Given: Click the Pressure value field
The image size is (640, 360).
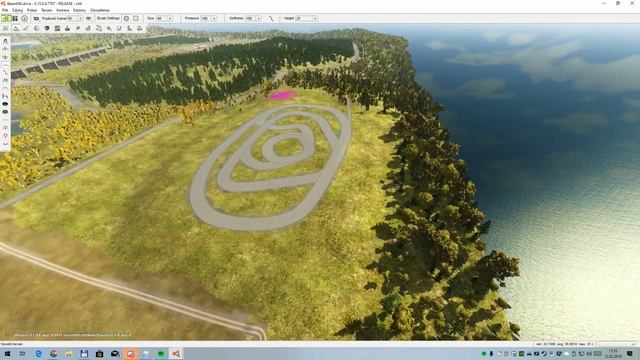Looking at the screenshot, I should pos(206,18).
